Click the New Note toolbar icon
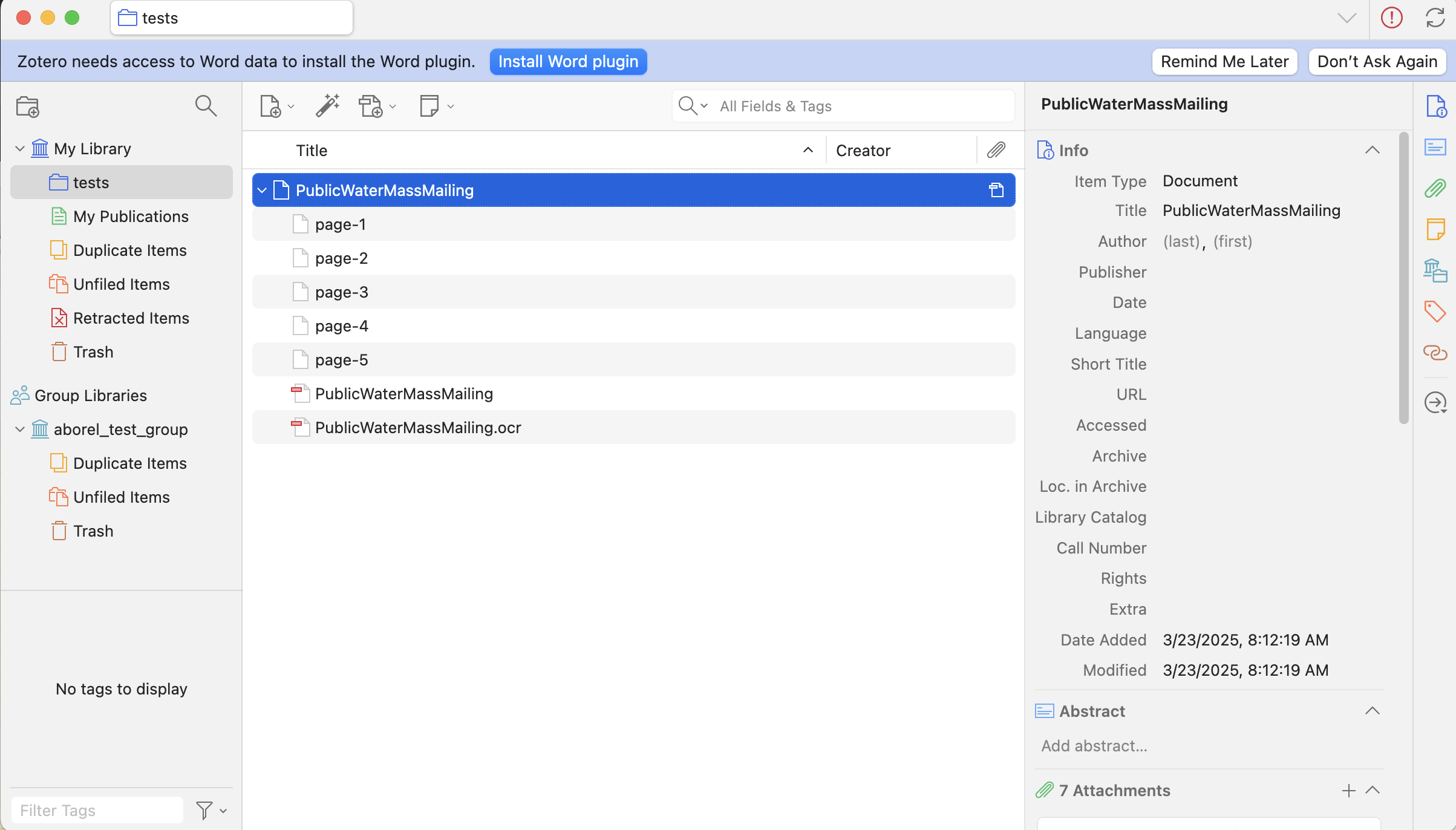The width and height of the screenshot is (1456, 830). click(x=429, y=106)
